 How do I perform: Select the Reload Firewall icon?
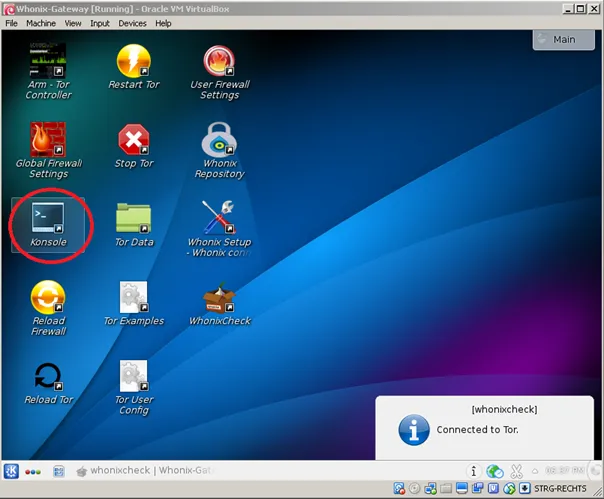point(48,308)
